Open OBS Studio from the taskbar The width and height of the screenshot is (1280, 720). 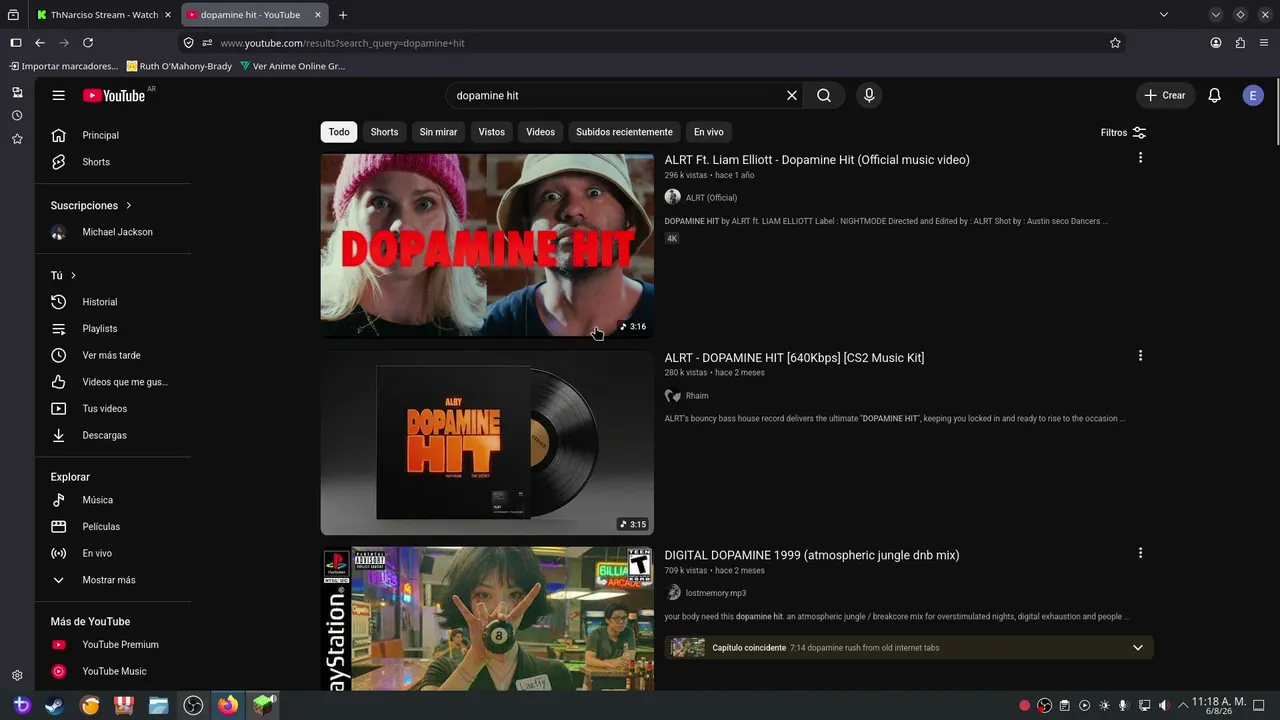click(x=193, y=706)
